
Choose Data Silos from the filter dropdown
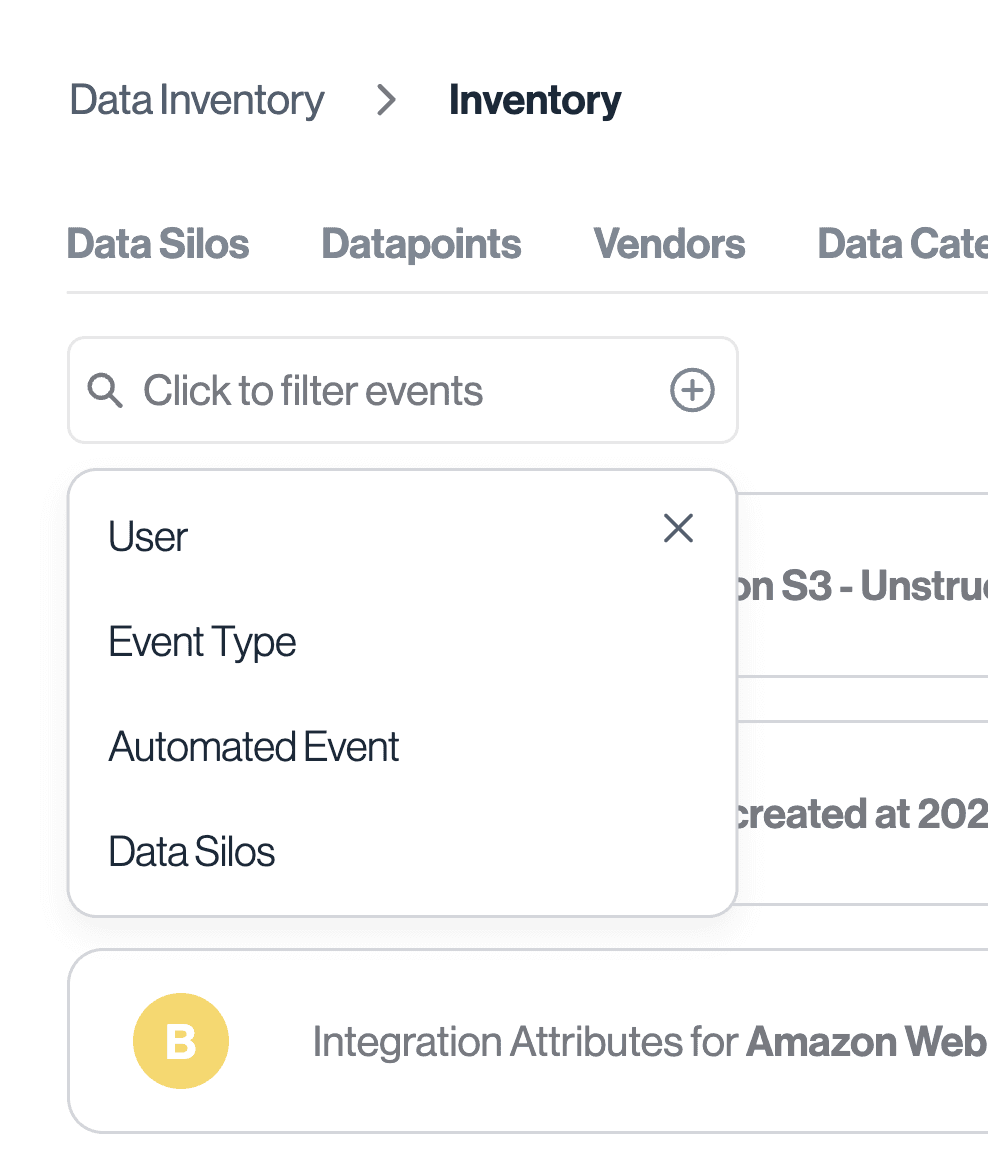[191, 851]
